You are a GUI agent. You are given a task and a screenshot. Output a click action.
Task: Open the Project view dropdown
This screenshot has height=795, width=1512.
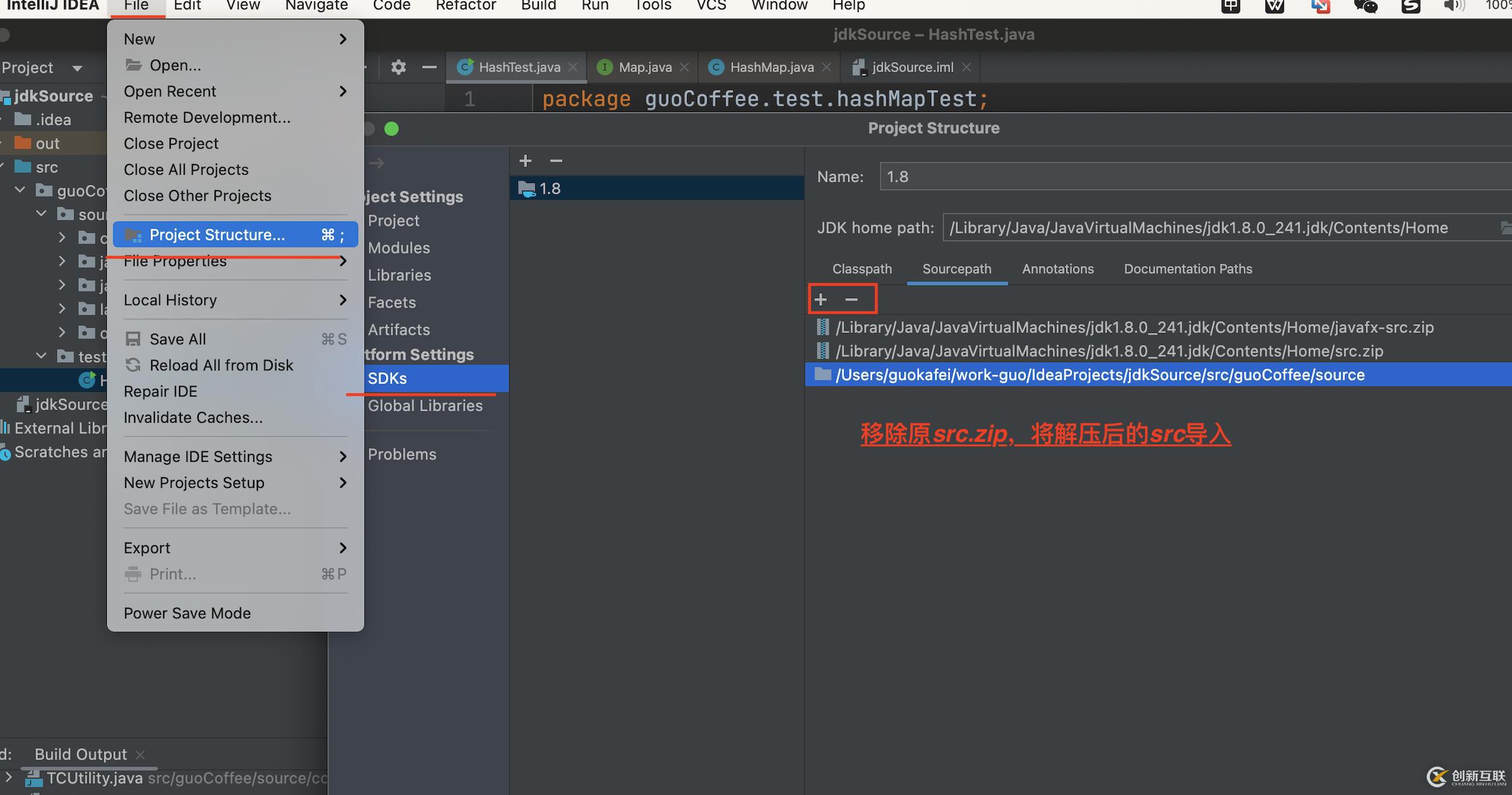coord(77,68)
